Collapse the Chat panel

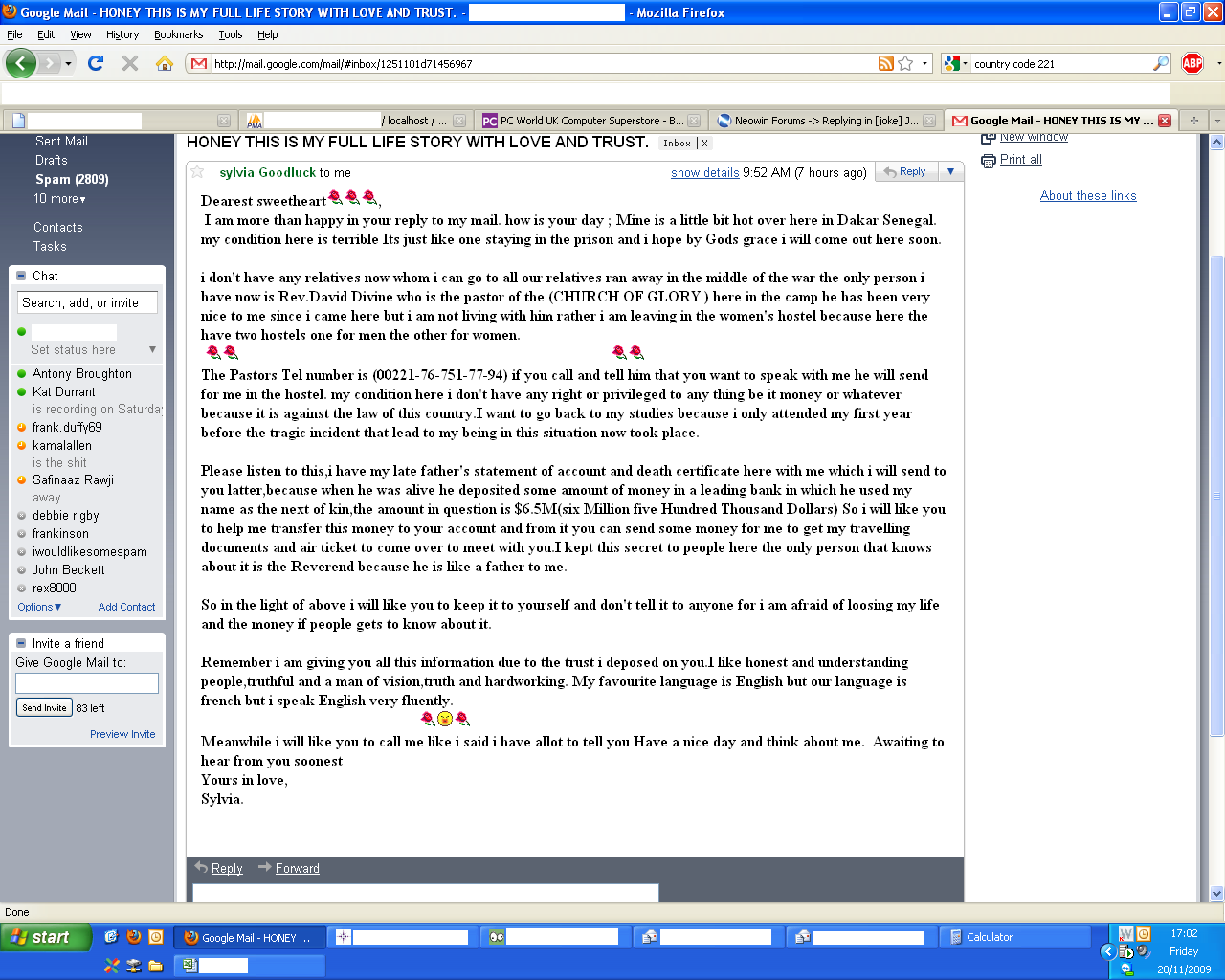(21, 276)
